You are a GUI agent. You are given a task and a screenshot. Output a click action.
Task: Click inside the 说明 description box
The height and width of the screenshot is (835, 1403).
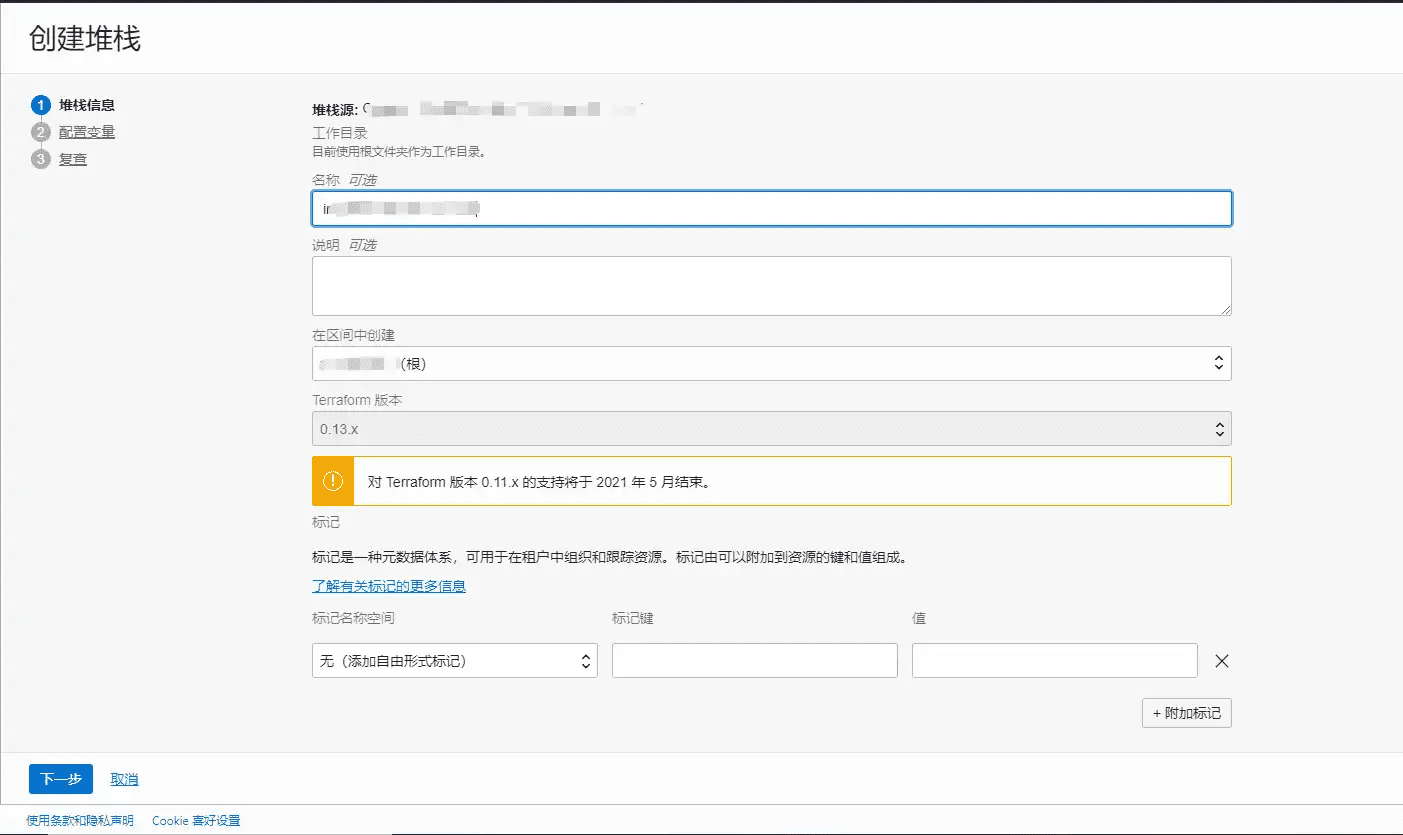click(770, 285)
